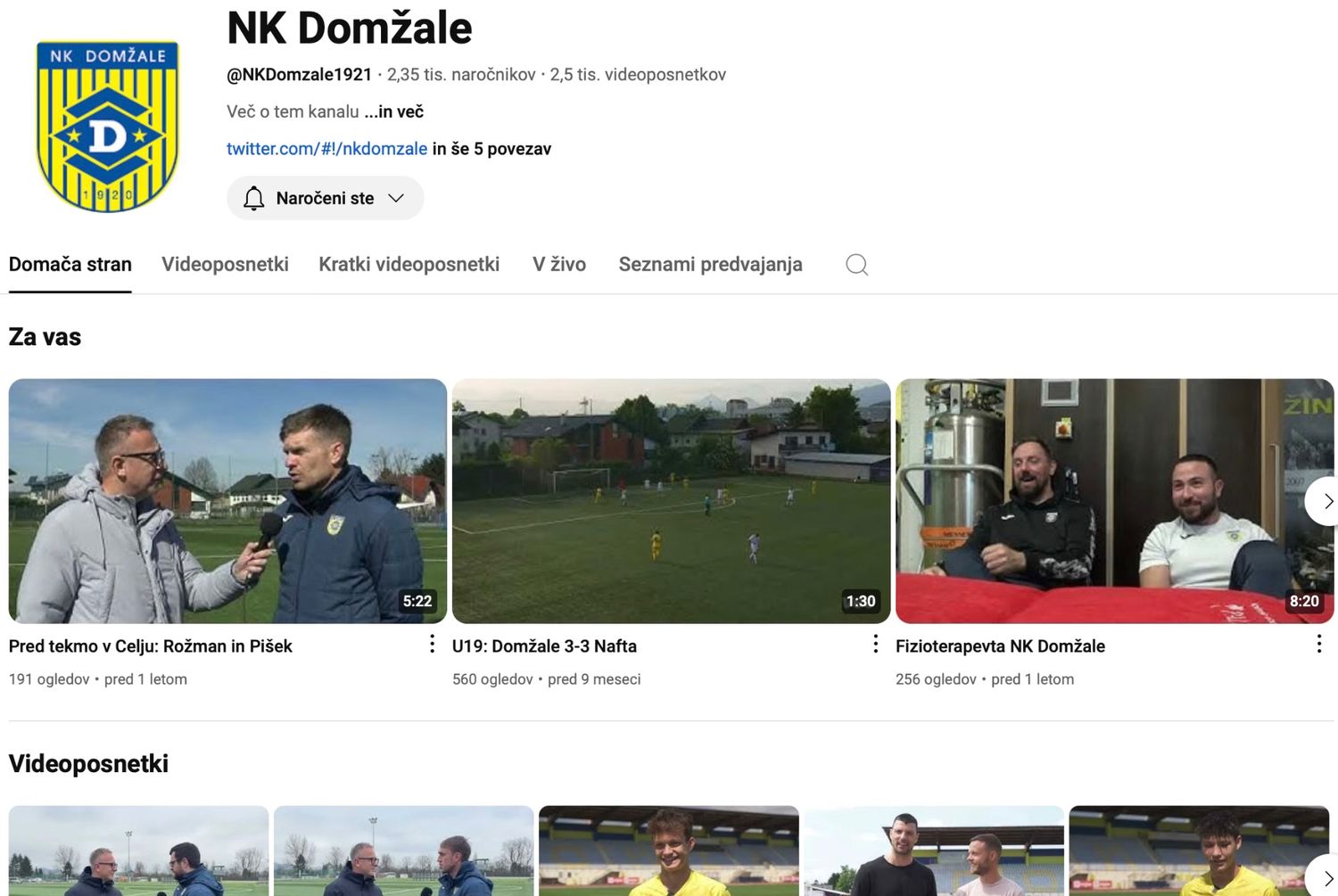Open the Domača stran tab
Viewport: 1338px width, 896px height.
70,265
